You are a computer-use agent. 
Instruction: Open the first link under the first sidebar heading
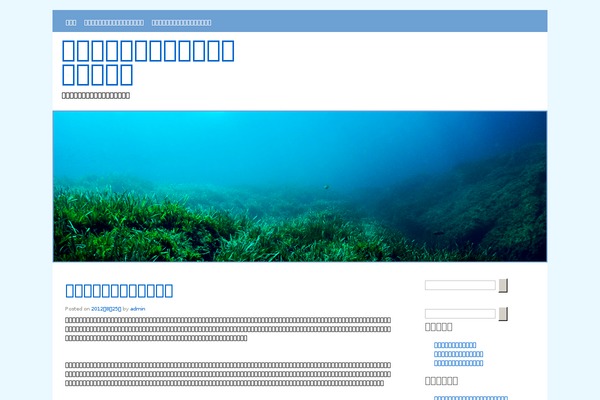click(455, 345)
